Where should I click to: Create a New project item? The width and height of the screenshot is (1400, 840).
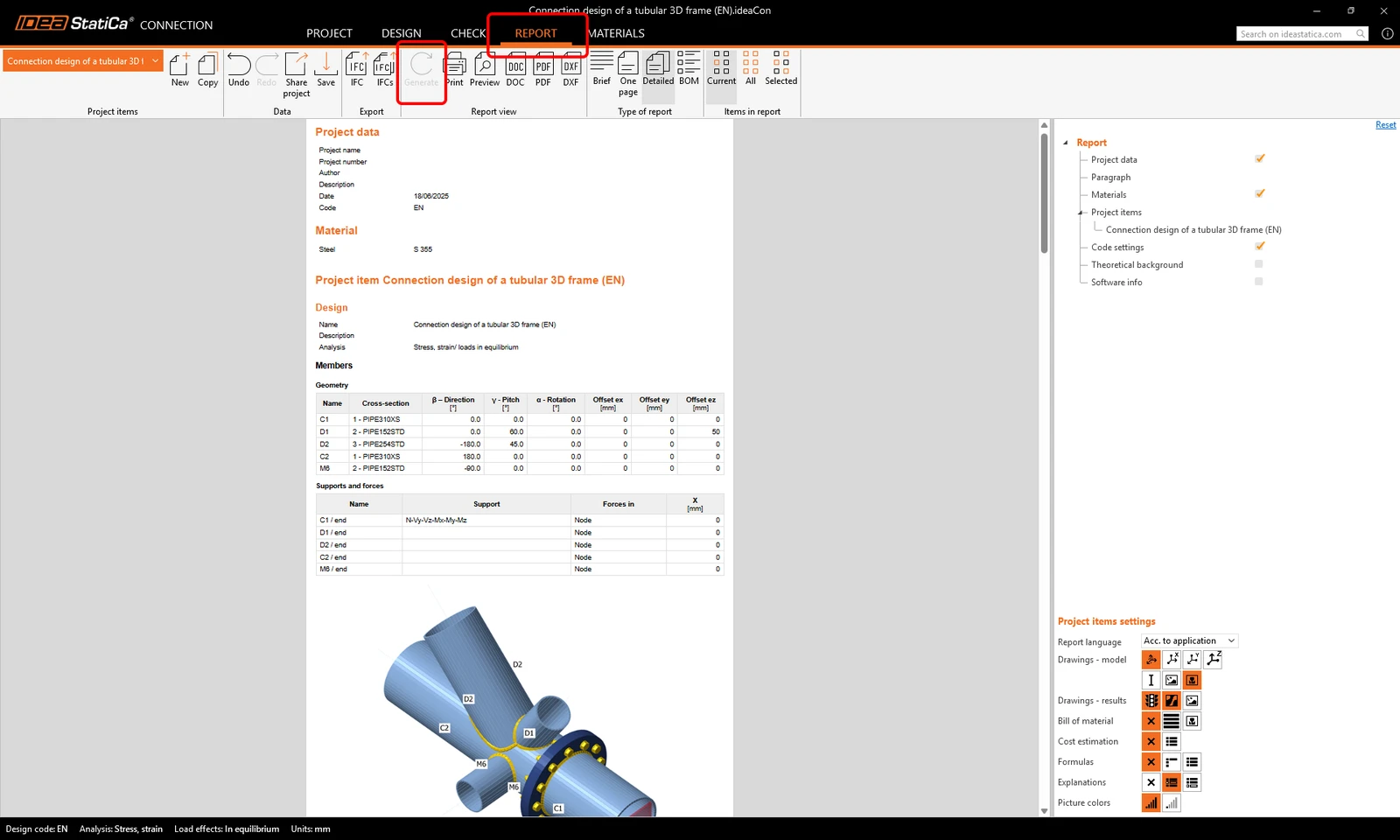point(179,69)
